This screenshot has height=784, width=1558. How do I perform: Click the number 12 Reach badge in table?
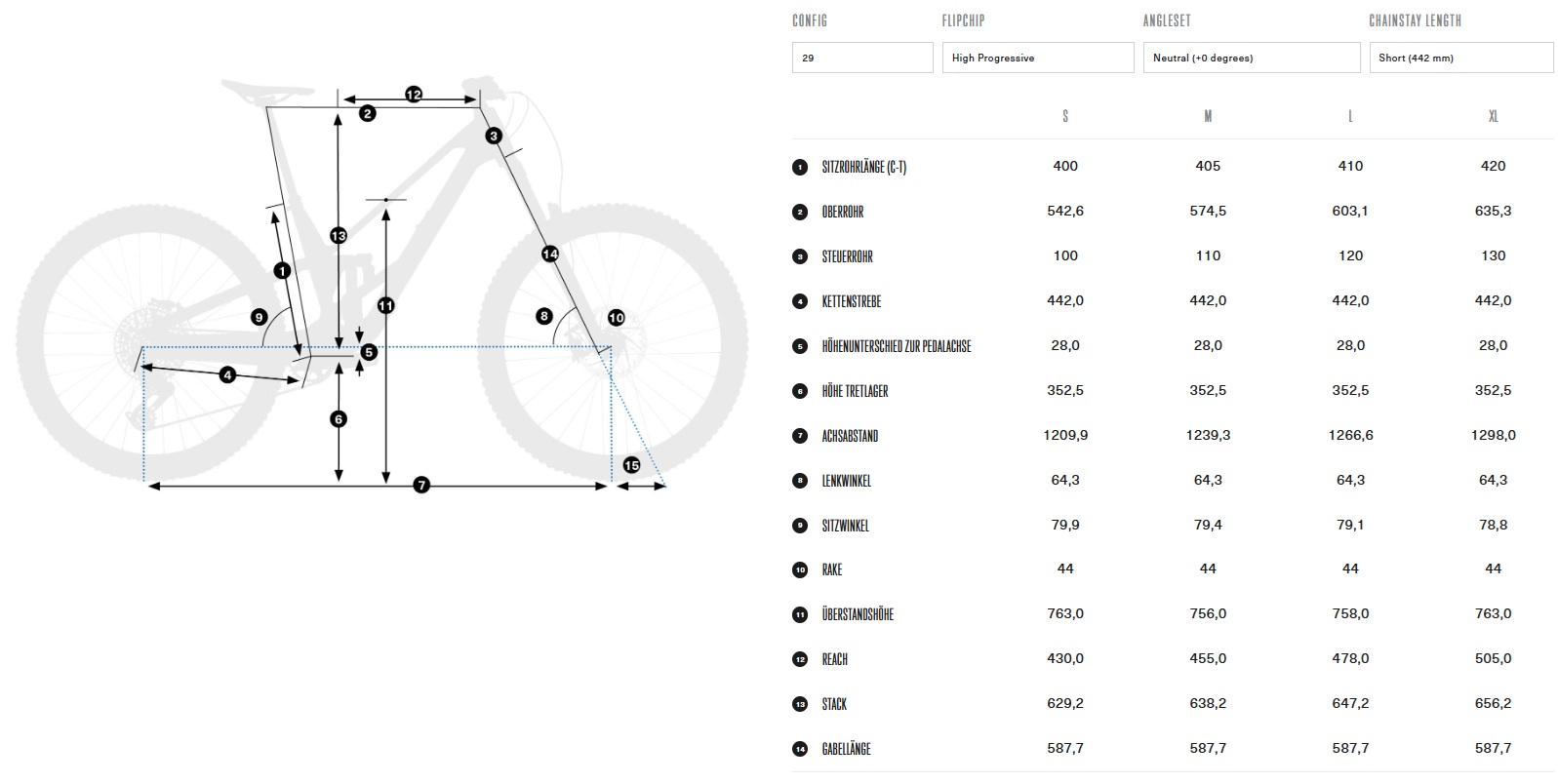[x=800, y=659]
